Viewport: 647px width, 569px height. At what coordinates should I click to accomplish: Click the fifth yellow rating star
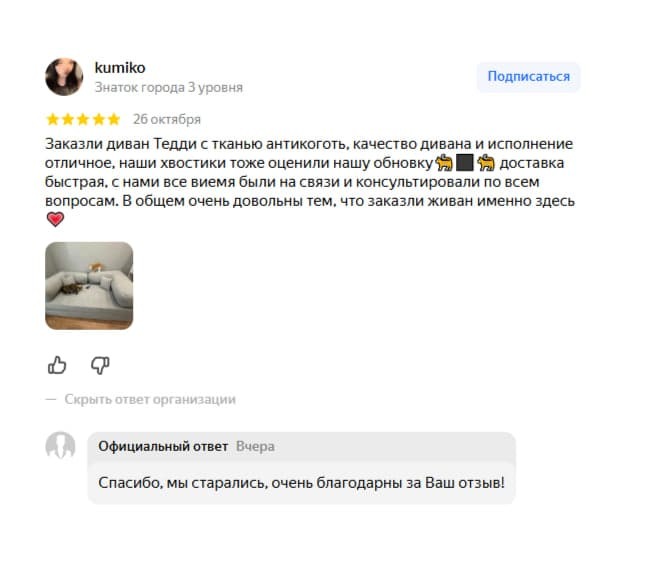pos(113,119)
